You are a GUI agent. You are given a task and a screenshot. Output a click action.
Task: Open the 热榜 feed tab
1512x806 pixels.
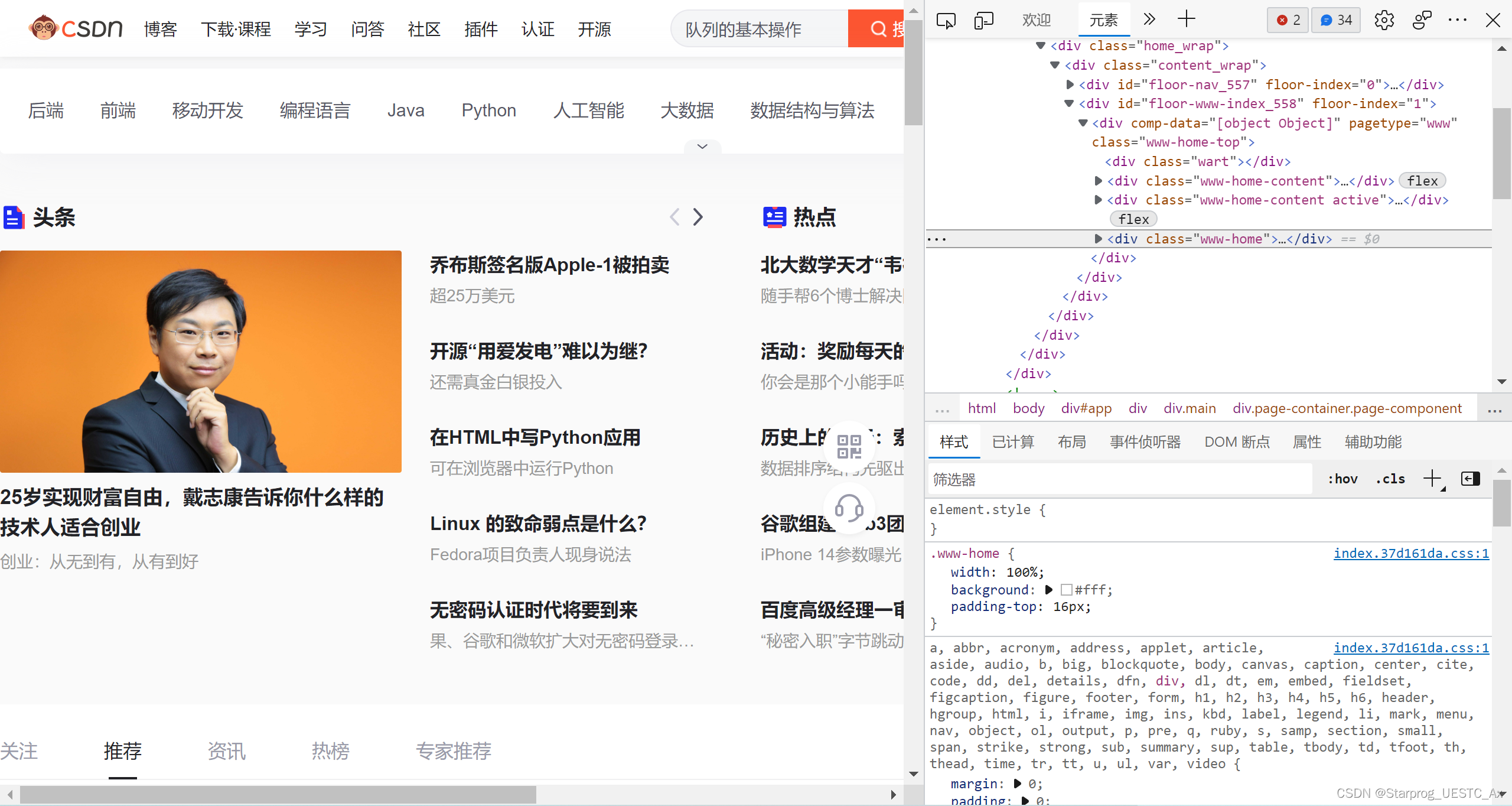coord(331,751)
